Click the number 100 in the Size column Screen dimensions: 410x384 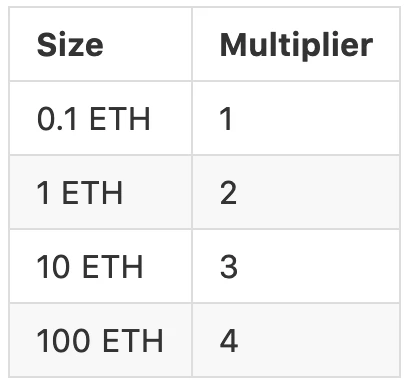(x=63, y=341)
